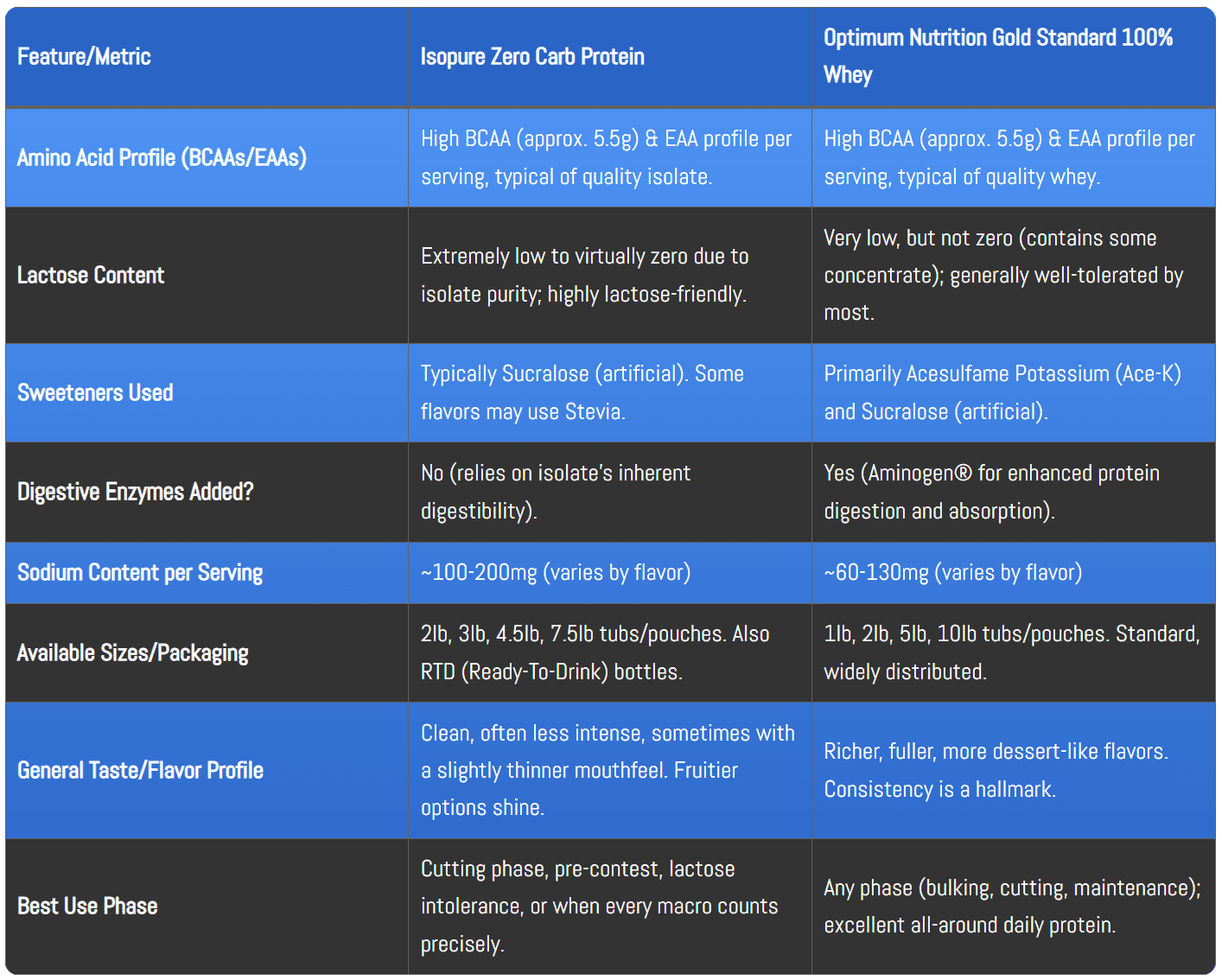Viewport: 1222px width, 980px height.
Task: Click the Feature/Metric column header
Action: (85, 57)
